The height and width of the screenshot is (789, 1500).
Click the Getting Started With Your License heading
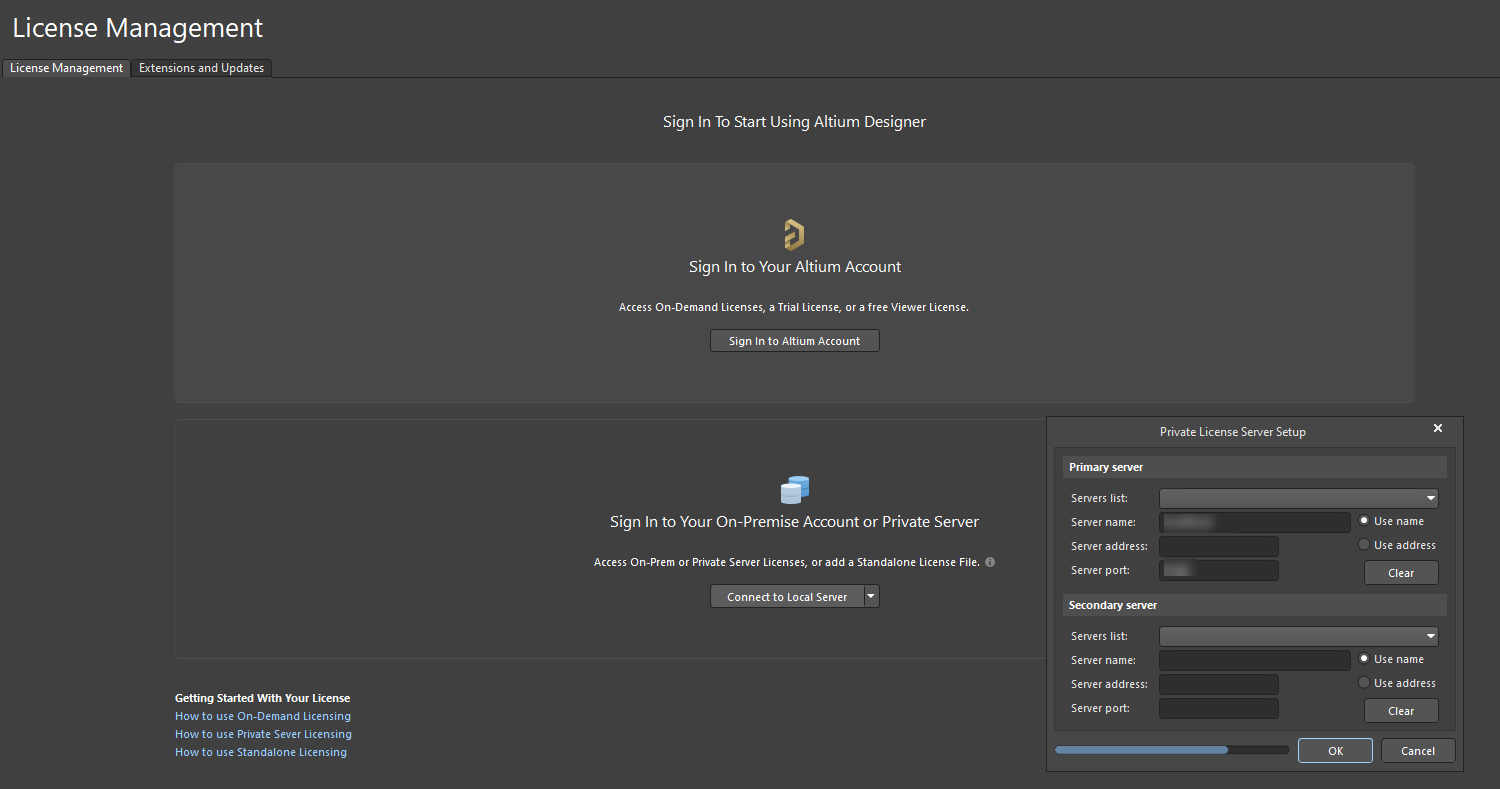click(x=262, y=698)
